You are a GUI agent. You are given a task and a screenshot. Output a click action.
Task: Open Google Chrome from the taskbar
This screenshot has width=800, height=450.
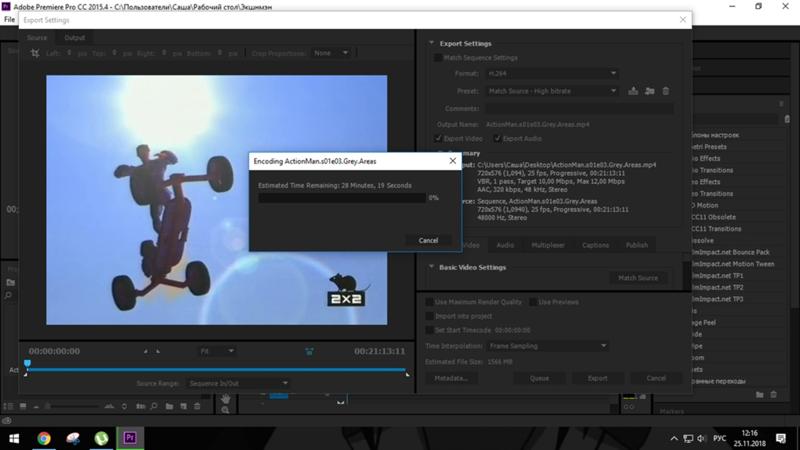tap(44, 438)
